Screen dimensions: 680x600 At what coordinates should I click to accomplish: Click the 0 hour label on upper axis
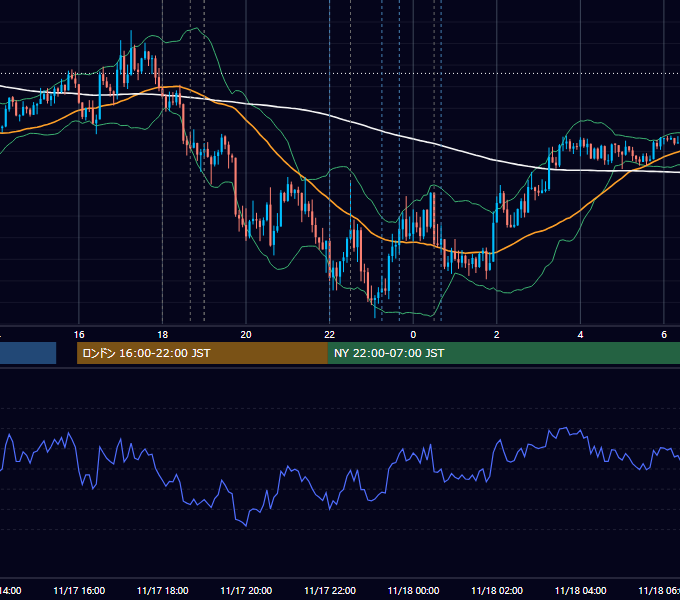coord(413,335)
